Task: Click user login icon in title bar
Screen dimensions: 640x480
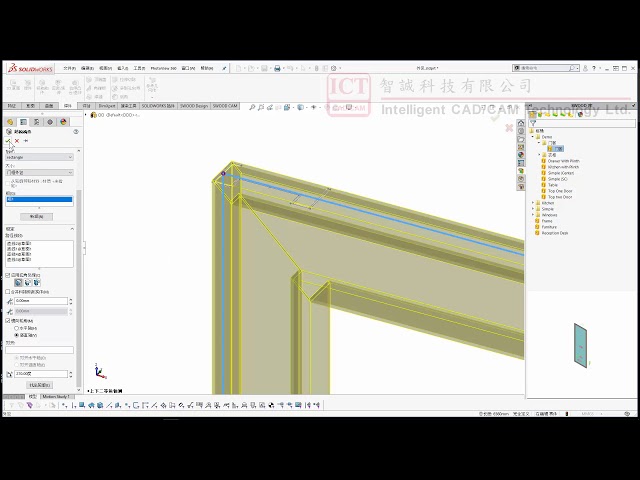Action: [x=585, y=68]
